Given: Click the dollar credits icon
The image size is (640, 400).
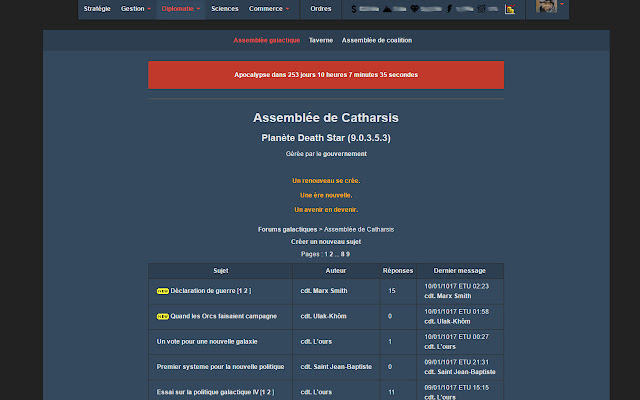Looking at the screenshot, I should 354,8.
